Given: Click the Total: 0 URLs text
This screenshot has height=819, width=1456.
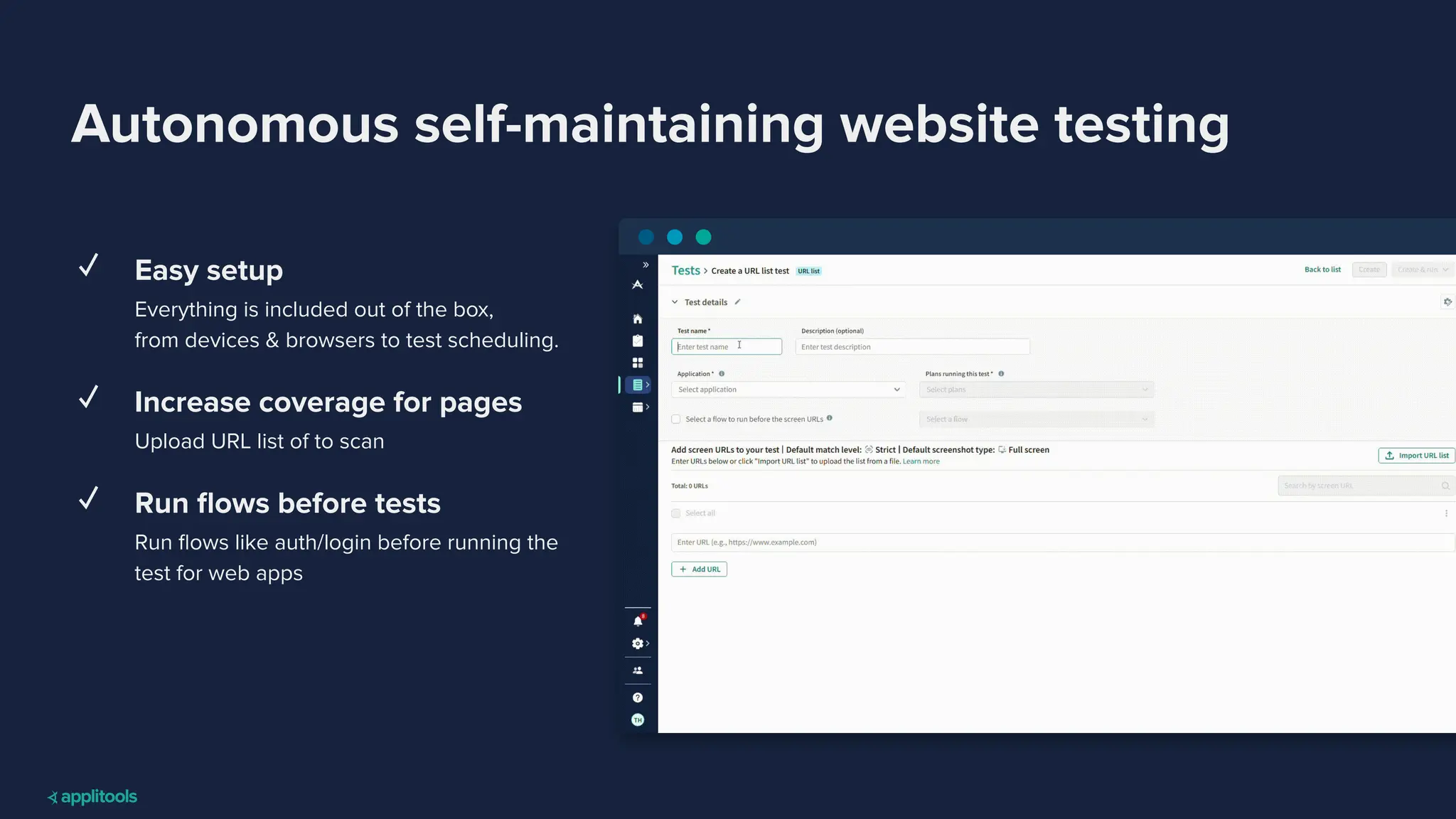Looking at the screenshot, I should pos(690,486).
